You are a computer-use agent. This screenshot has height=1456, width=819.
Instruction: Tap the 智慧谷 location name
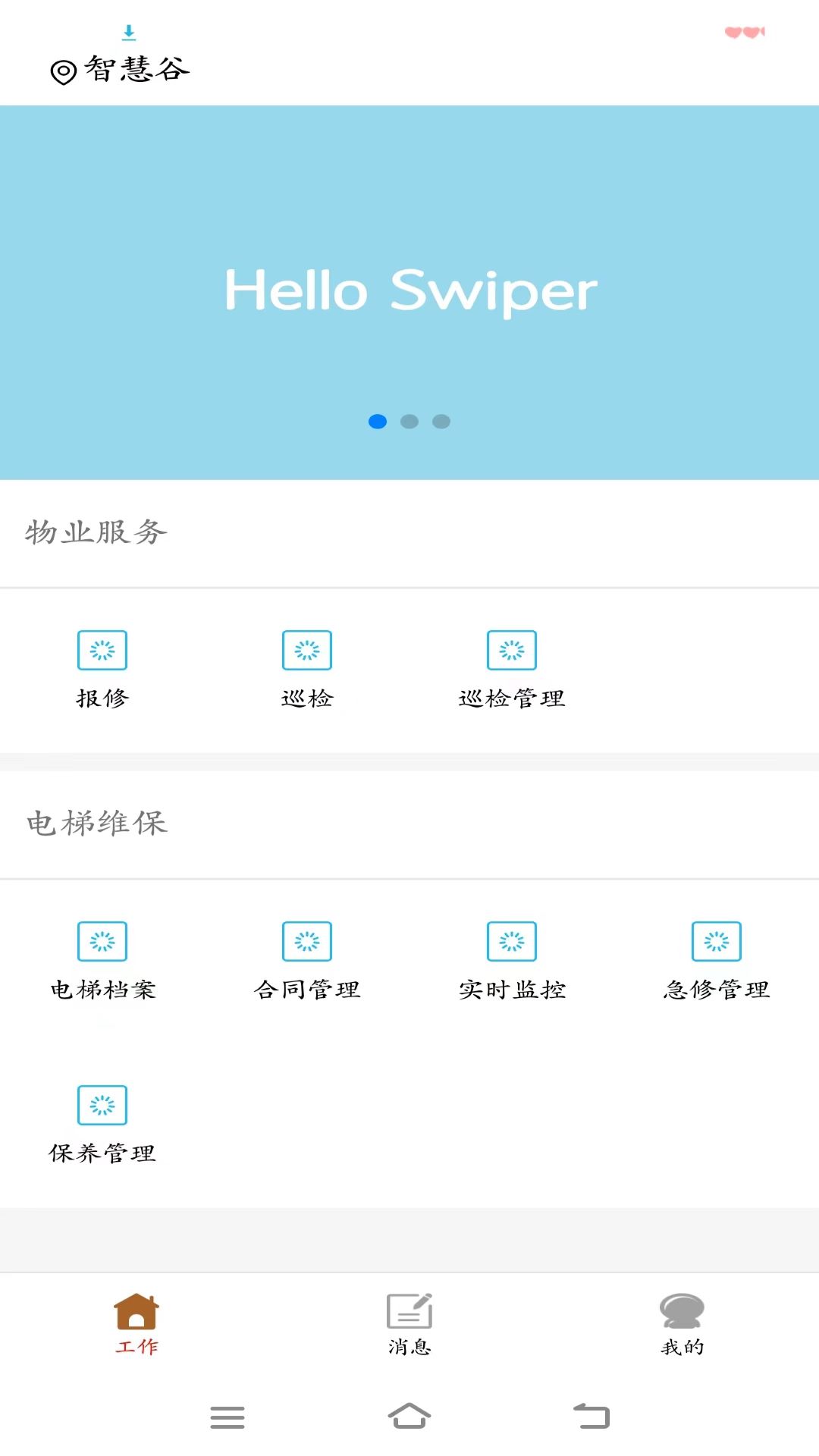point(137,70)
